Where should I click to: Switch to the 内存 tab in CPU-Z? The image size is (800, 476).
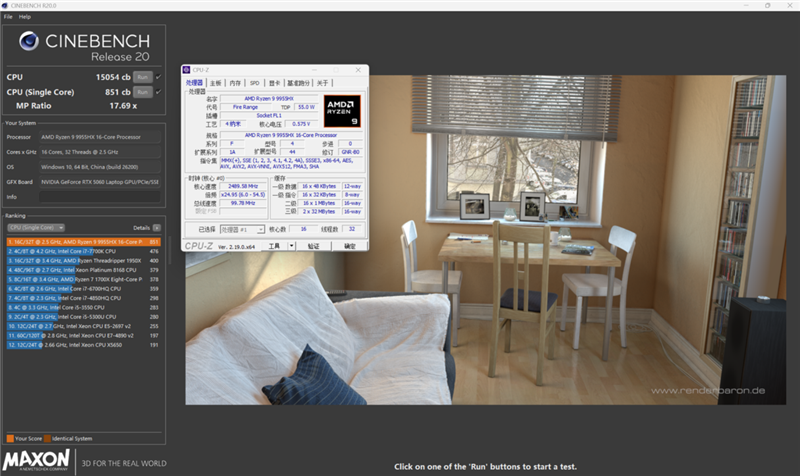click(235, 83)
